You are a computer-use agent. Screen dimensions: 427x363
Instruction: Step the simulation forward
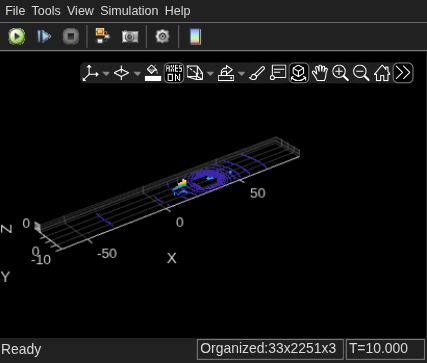[x=44, y=36]
